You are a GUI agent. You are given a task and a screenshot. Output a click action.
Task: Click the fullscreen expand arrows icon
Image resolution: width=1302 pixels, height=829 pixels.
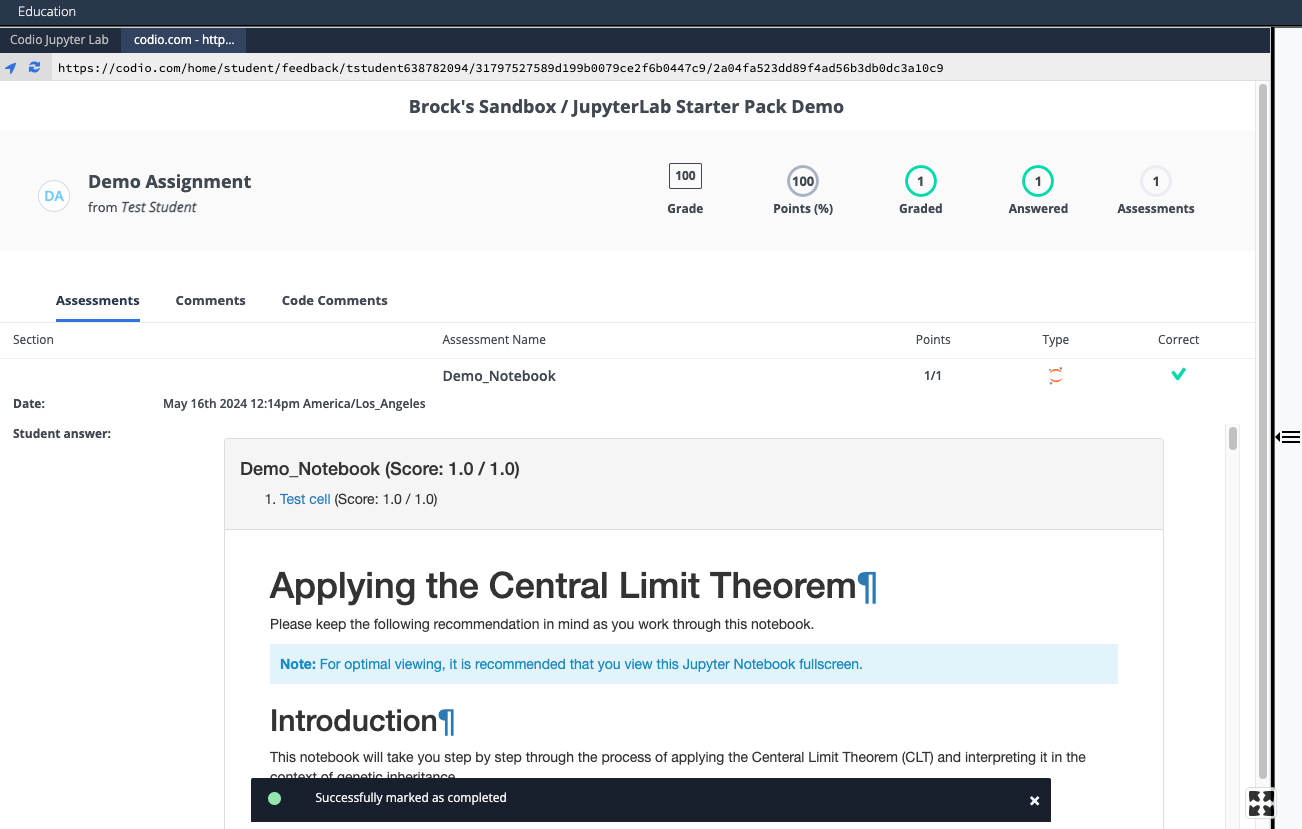1262,803
